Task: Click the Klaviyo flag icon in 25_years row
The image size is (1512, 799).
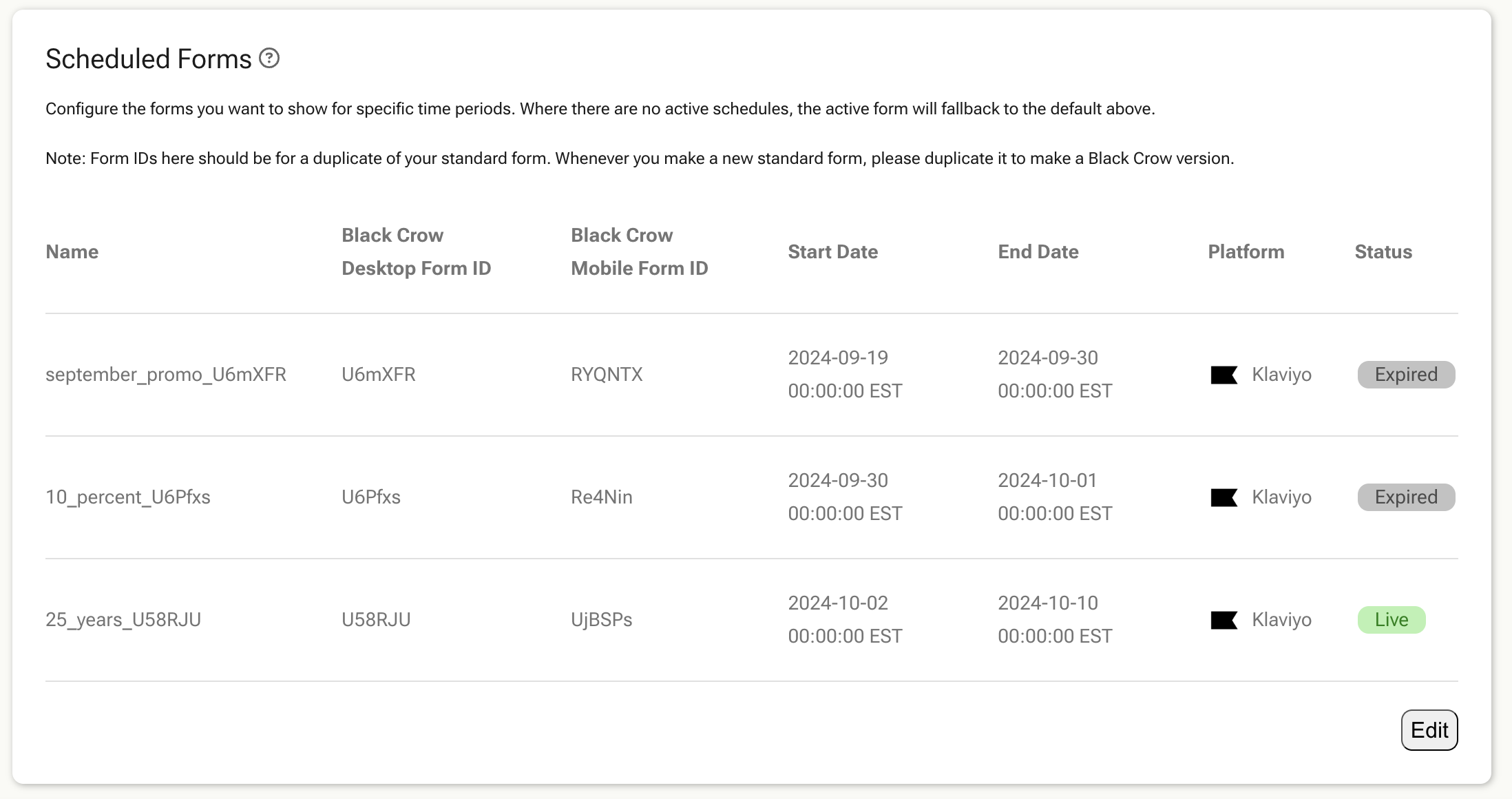Action: 1224,620
